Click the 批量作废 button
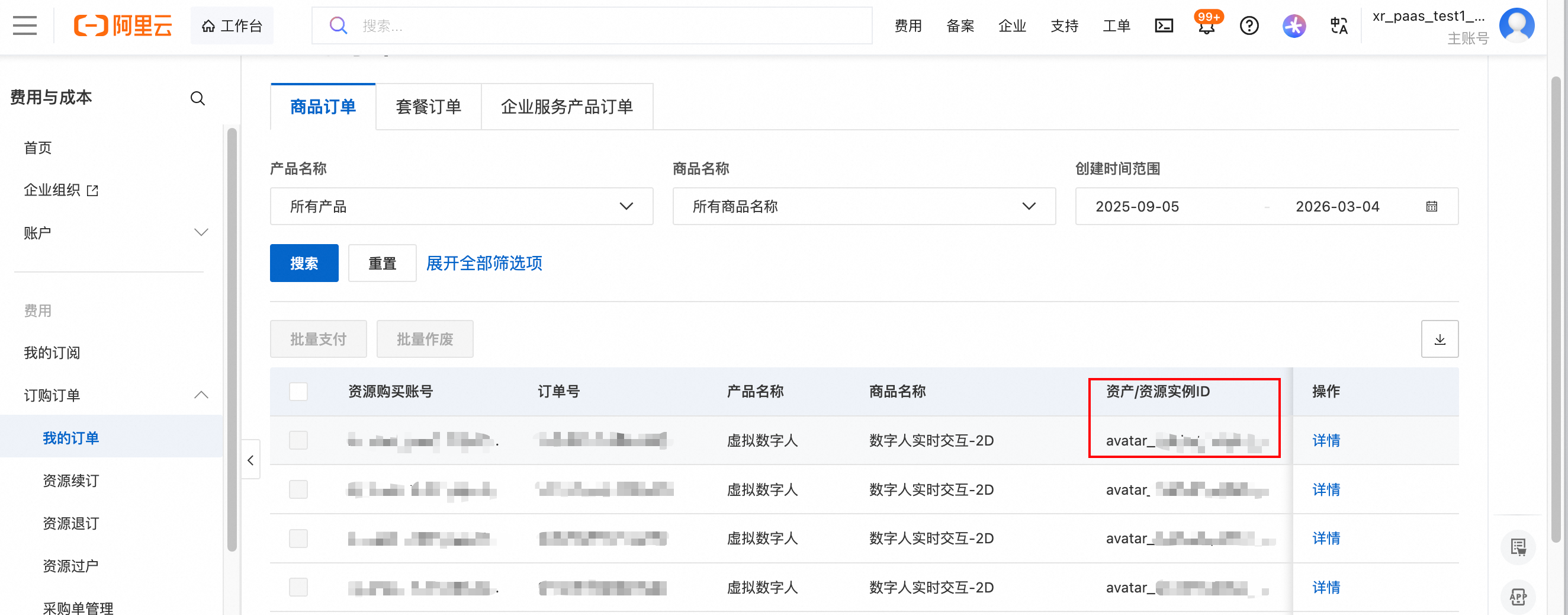Viewport: 1568px width, 615px height. [425, 339]
